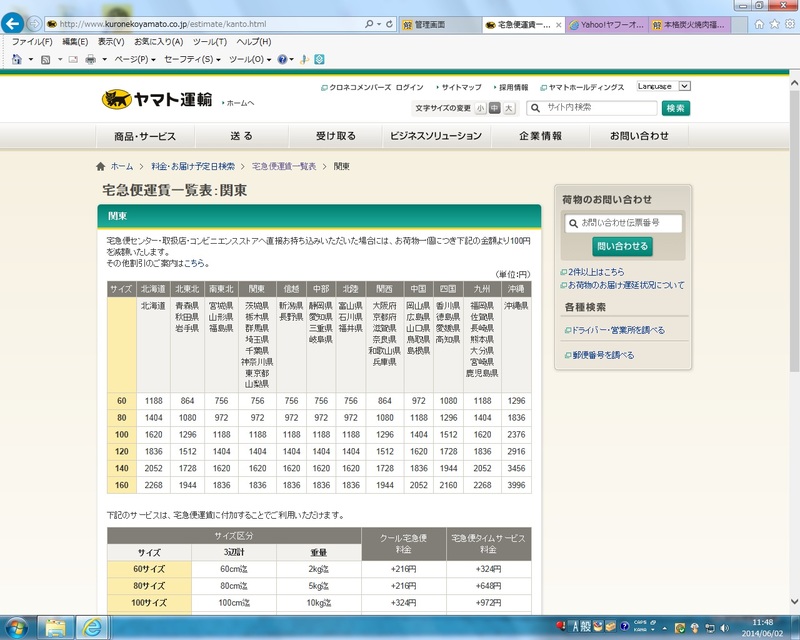This screenshot has width=800, height=640.
Task: Click the browser Forward arrow button
Action: coord(34,23)
